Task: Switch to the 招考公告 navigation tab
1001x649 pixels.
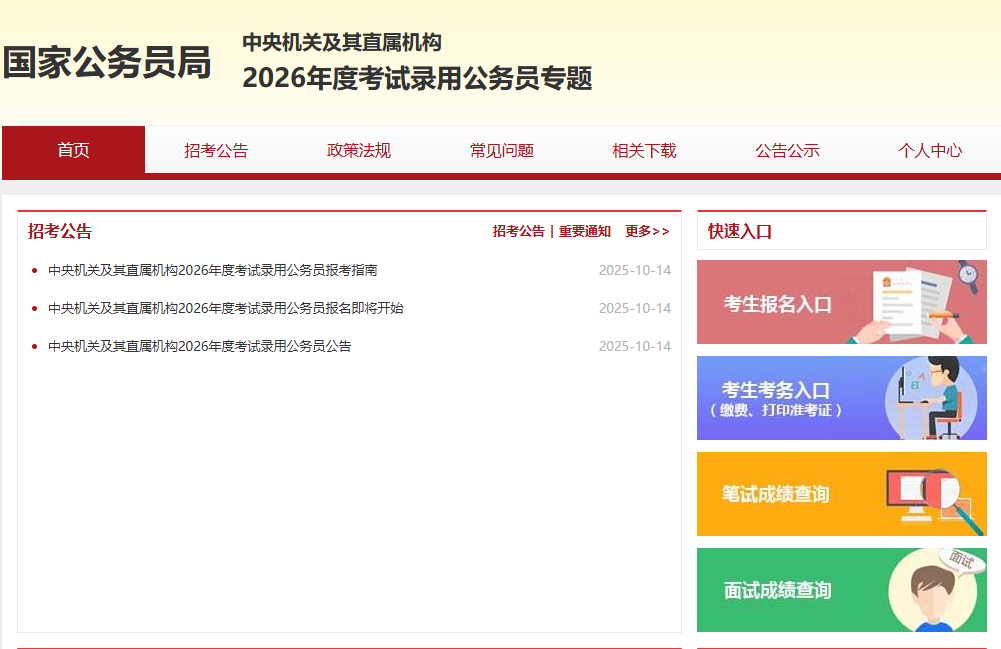Action: point(216,151)
